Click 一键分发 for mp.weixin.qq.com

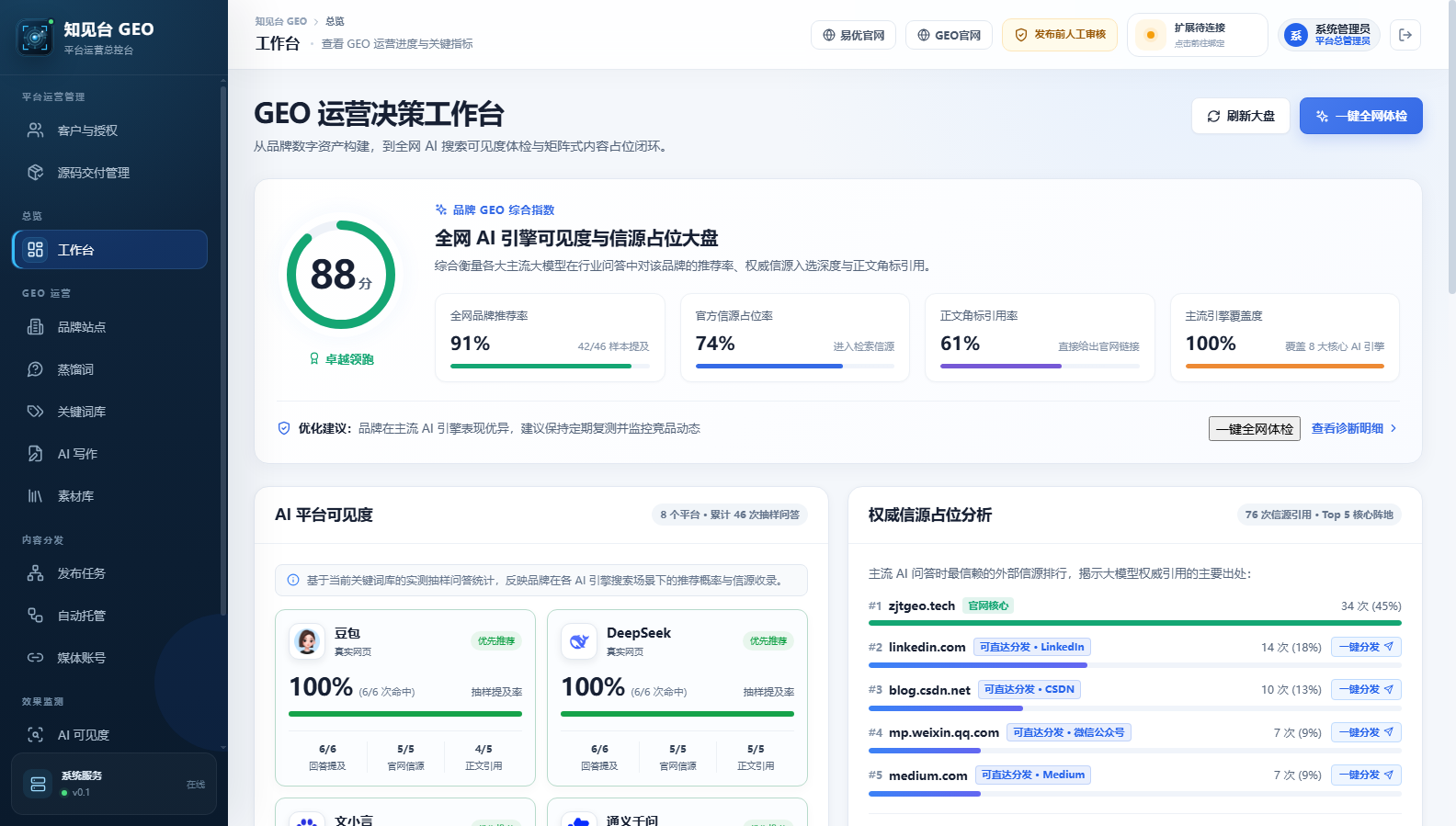point(1366,732)
